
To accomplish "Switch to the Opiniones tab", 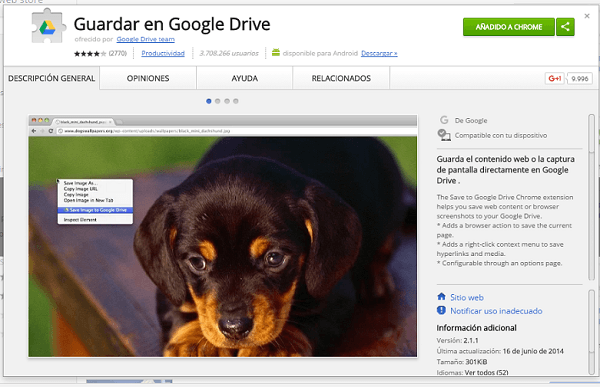I will coord(148,78).
